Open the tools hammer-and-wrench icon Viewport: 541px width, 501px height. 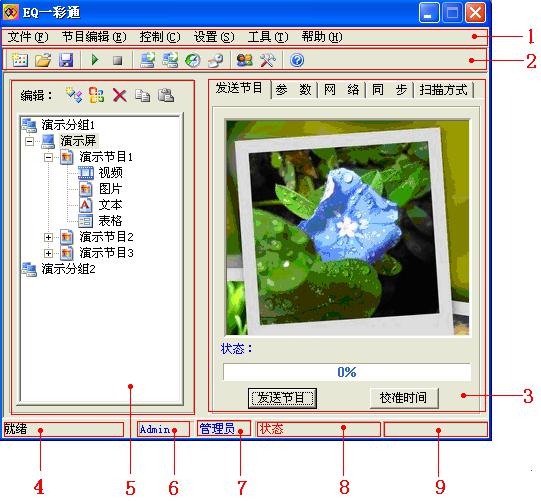[268, 60]
